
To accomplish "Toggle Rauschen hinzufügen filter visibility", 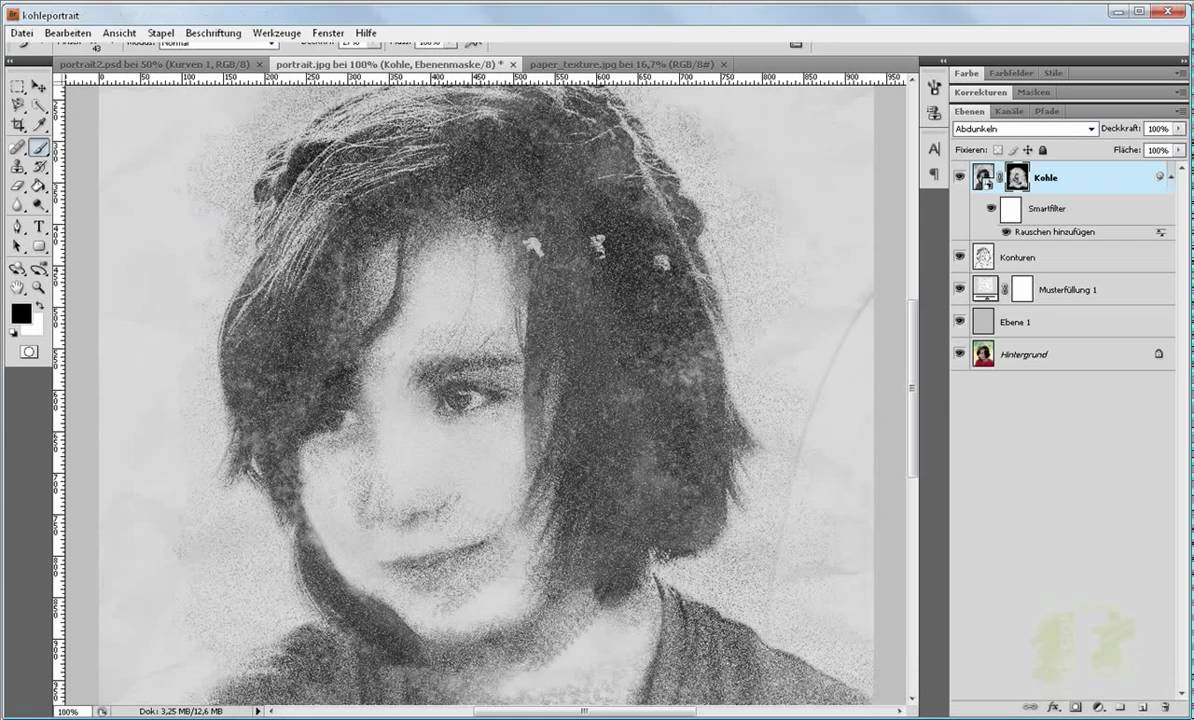I will click(x=1006, y=231).
